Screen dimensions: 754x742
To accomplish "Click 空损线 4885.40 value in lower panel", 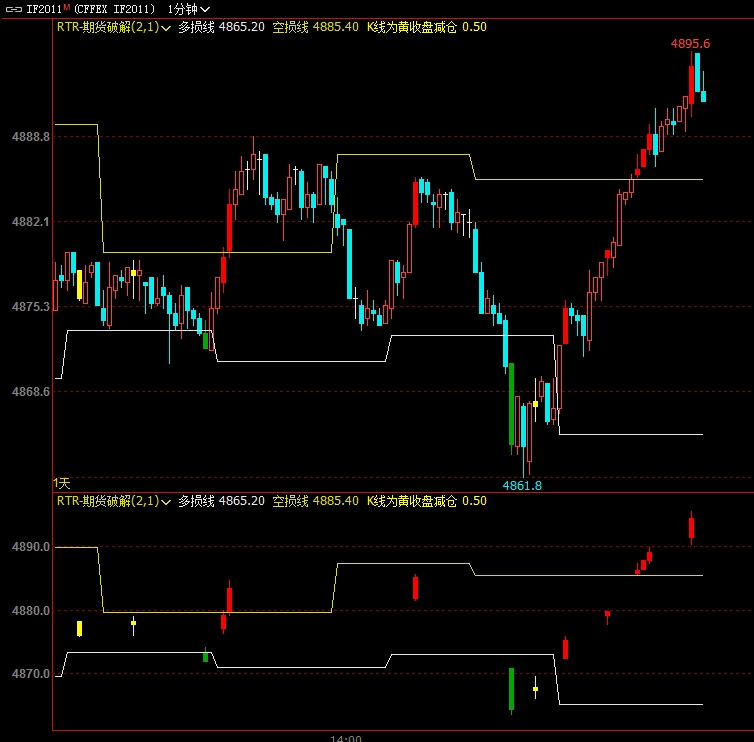I will 315,501.
